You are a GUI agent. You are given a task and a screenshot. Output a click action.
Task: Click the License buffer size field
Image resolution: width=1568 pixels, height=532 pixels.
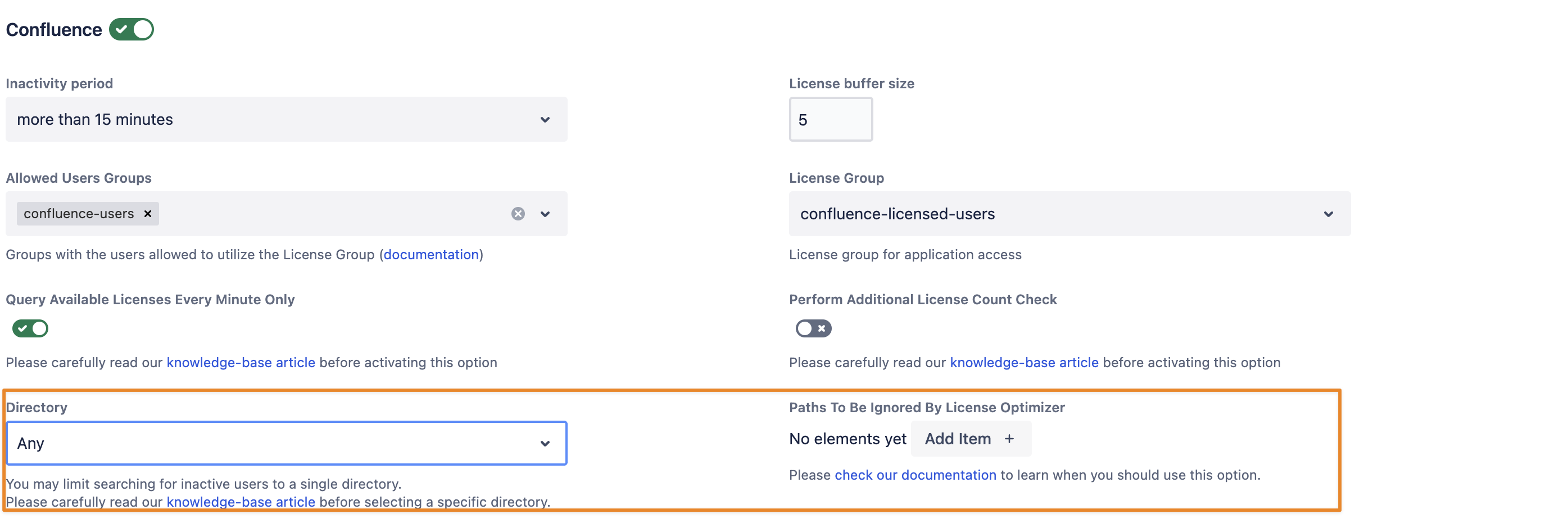pyautogui.click(x=830, y=120)
